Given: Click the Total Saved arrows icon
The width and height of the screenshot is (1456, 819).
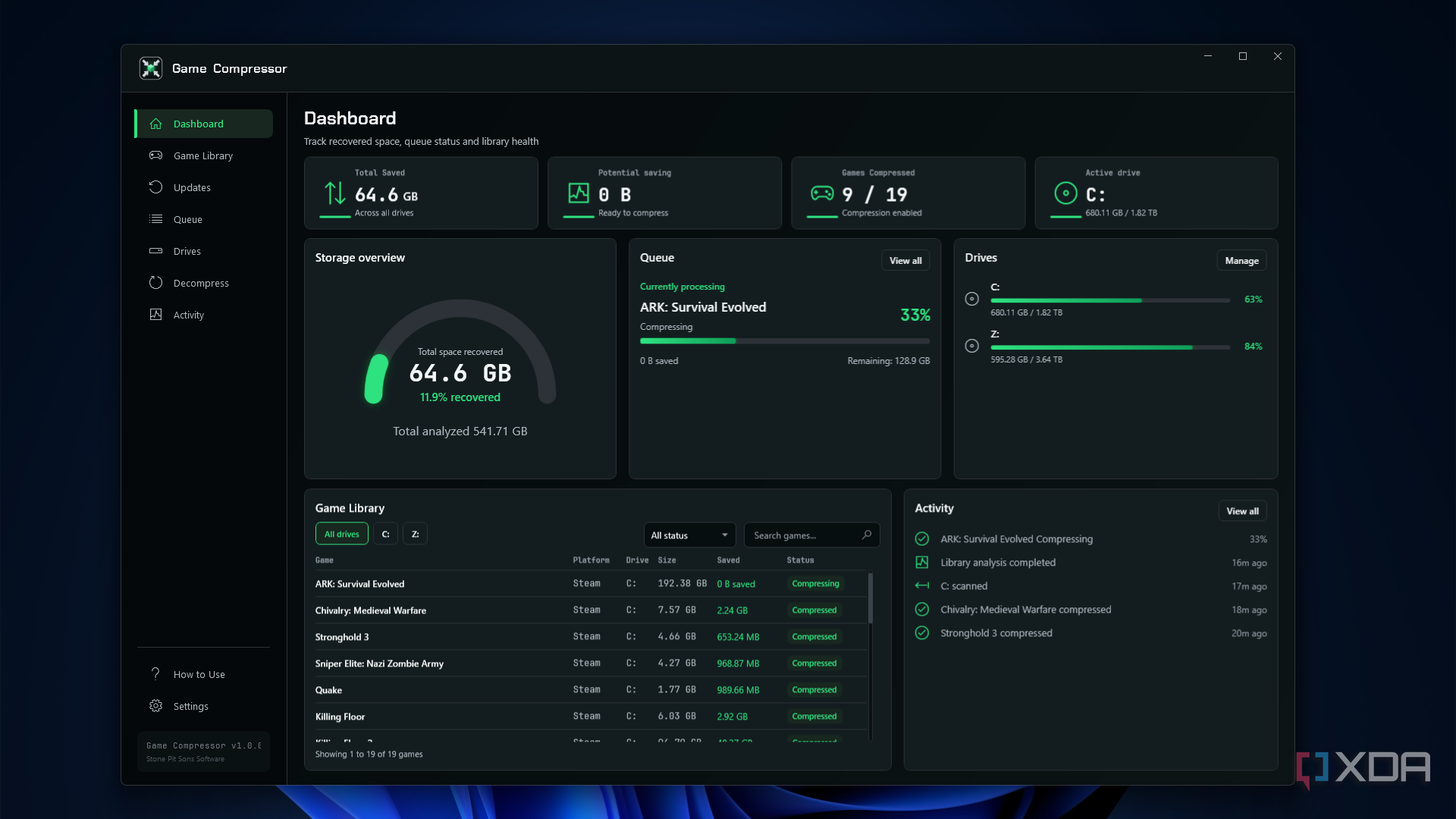Looking at the screenshot, I should 334,193.
